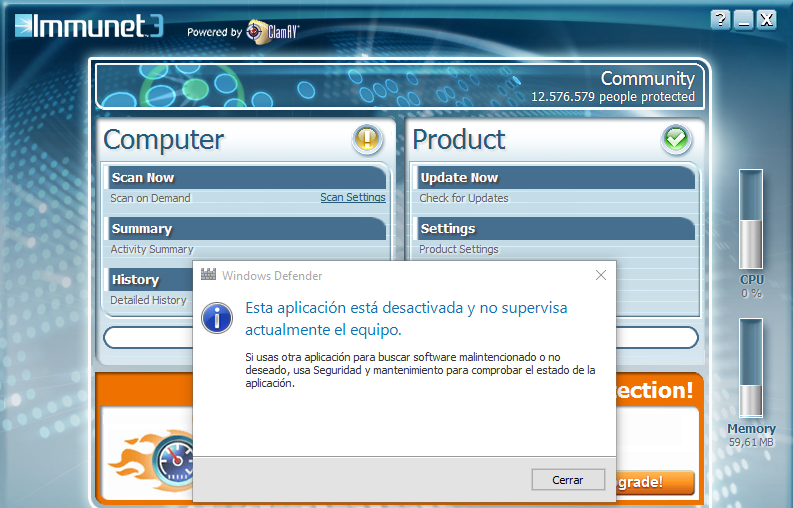Click the blue information icon in Defender dialog

click(x=217, y=318)
